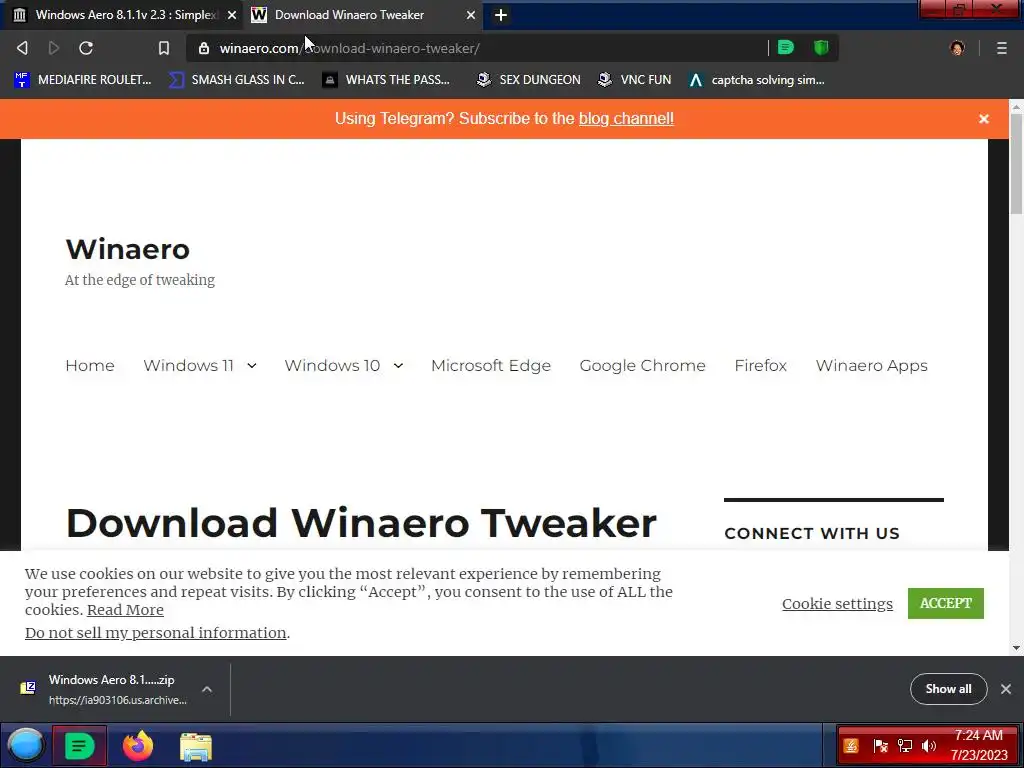Close the Download Winaero Tweaker tab
The height and width of the screenshot is (768, 1024).
(470, 15)
